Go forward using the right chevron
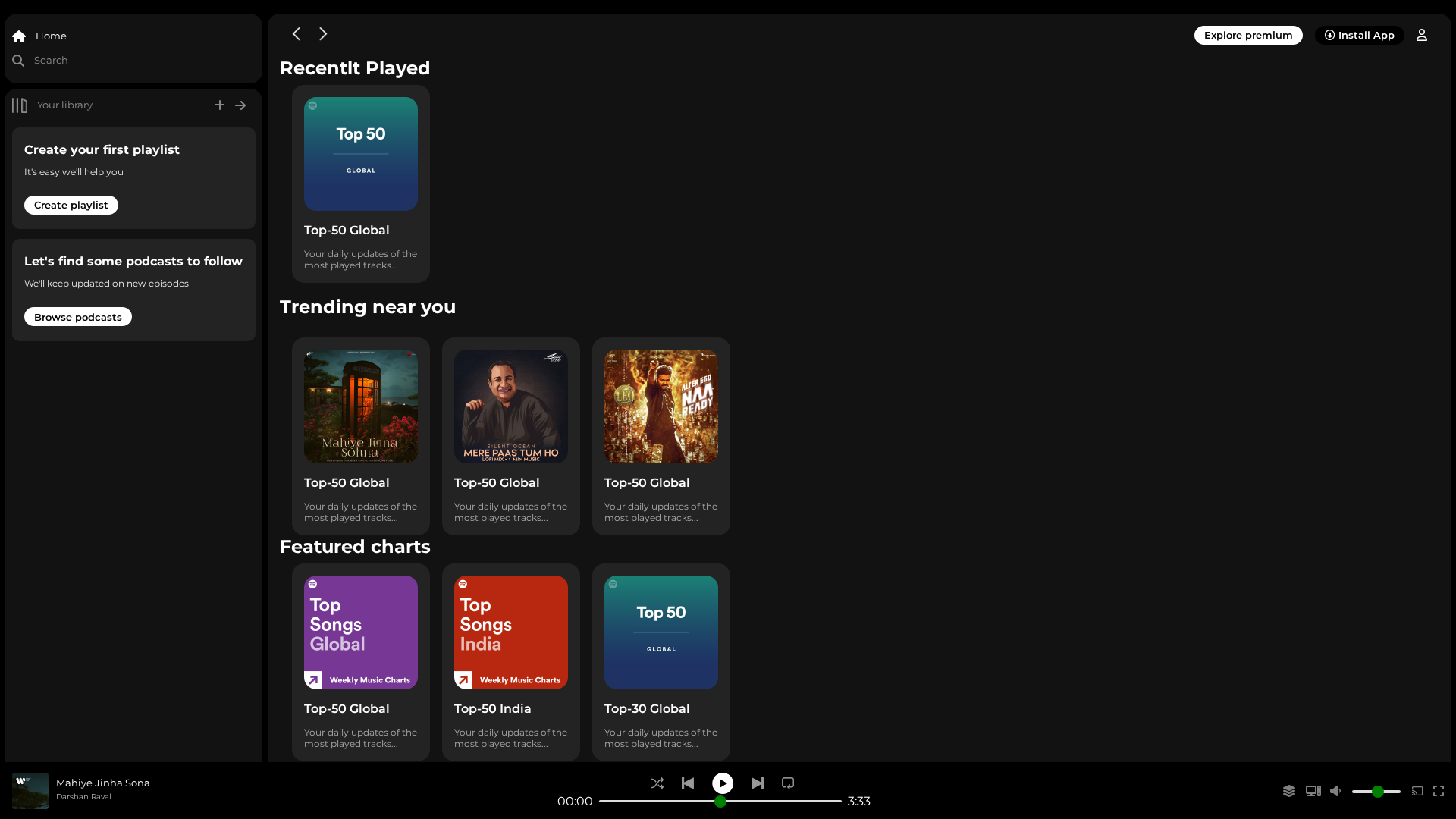Image resolution: width=1456 pixels, height=819 pixels. [323, 33]
